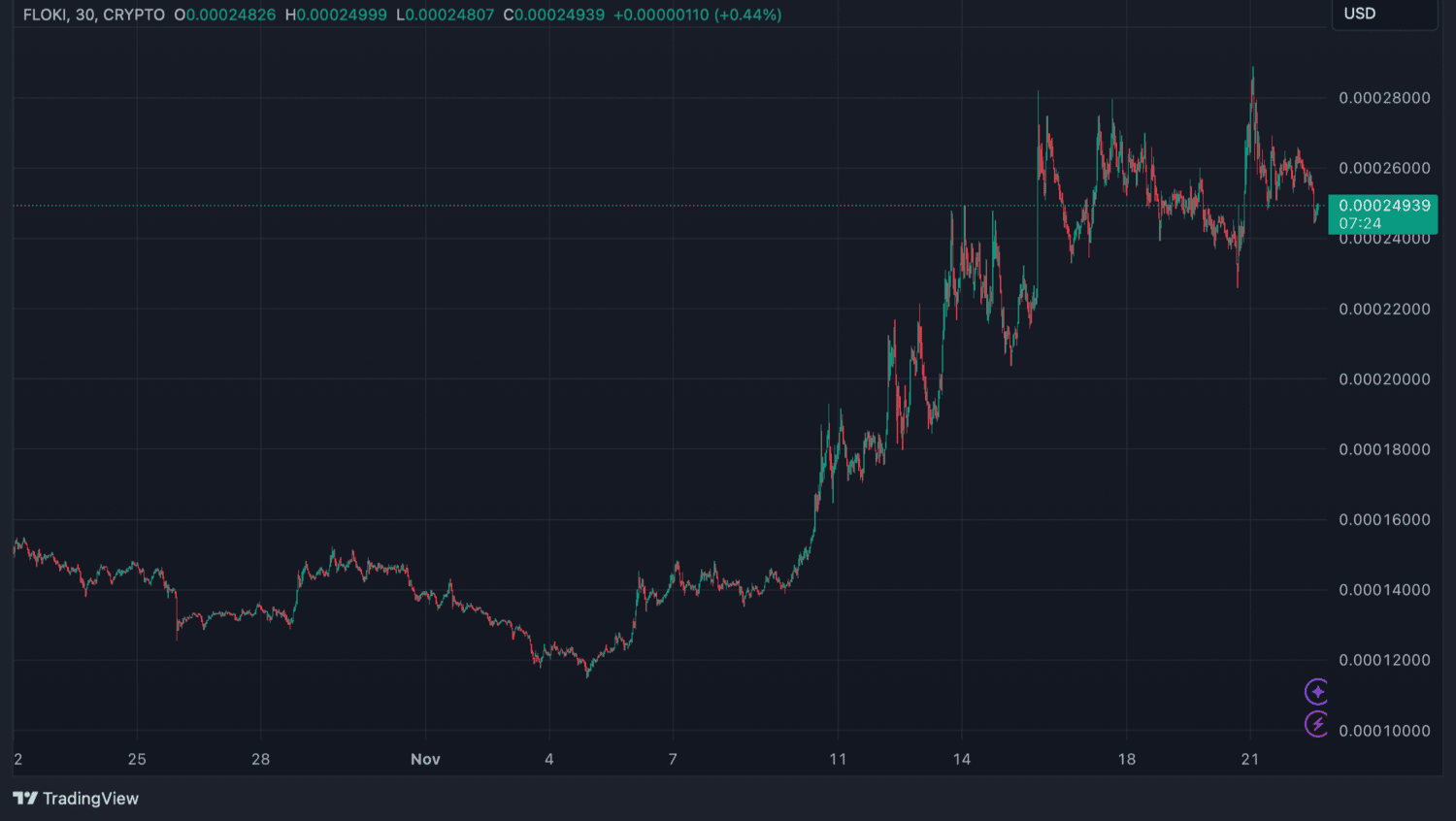This screenshot has height=821, width=1456.
Task: Click the FLOKI, 30, CRYPTO symbol title
Action: 94,16
